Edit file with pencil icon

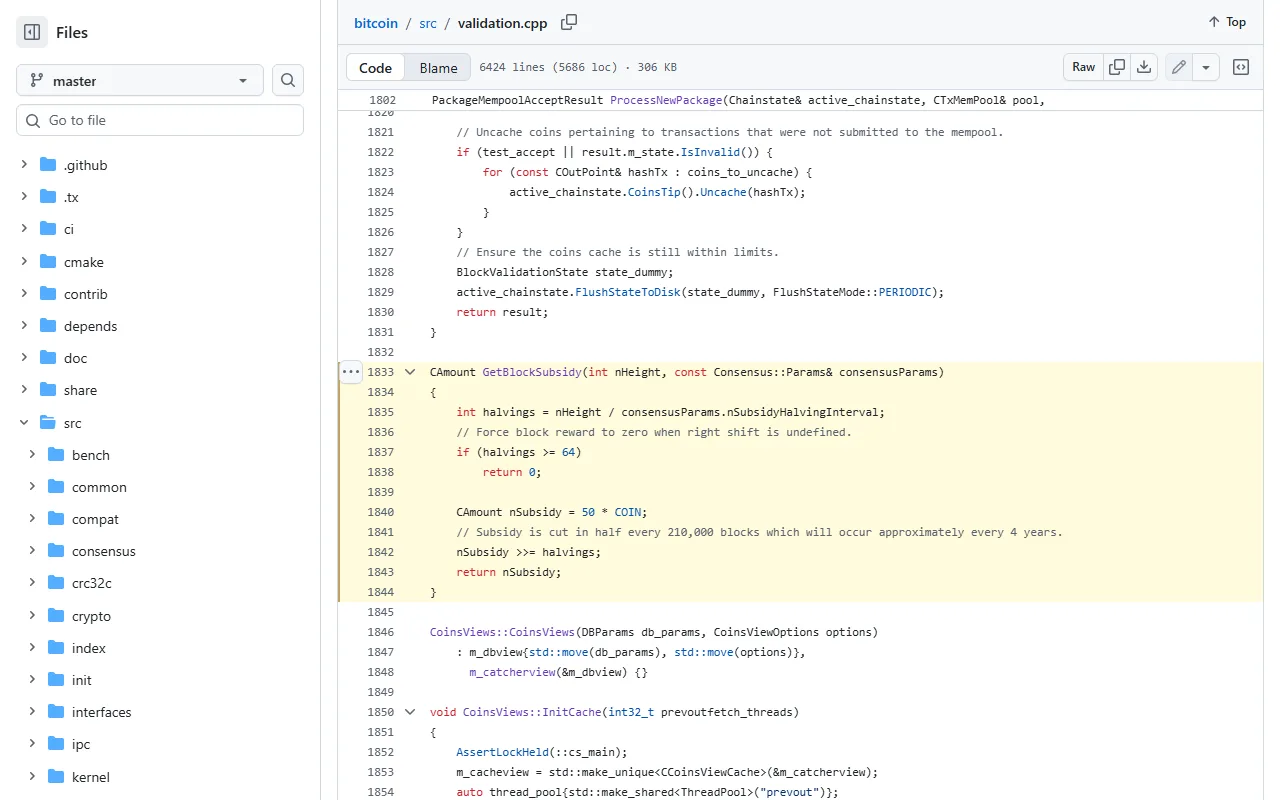coord(1179,67)
